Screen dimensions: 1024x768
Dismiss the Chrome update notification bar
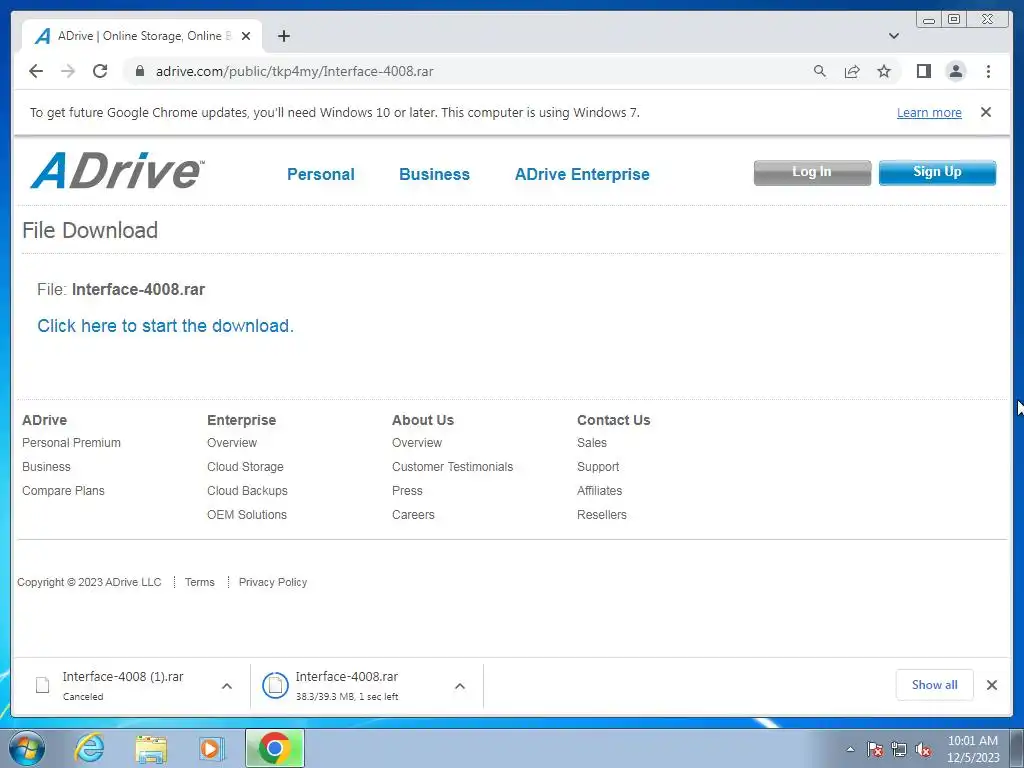[985, 112]
